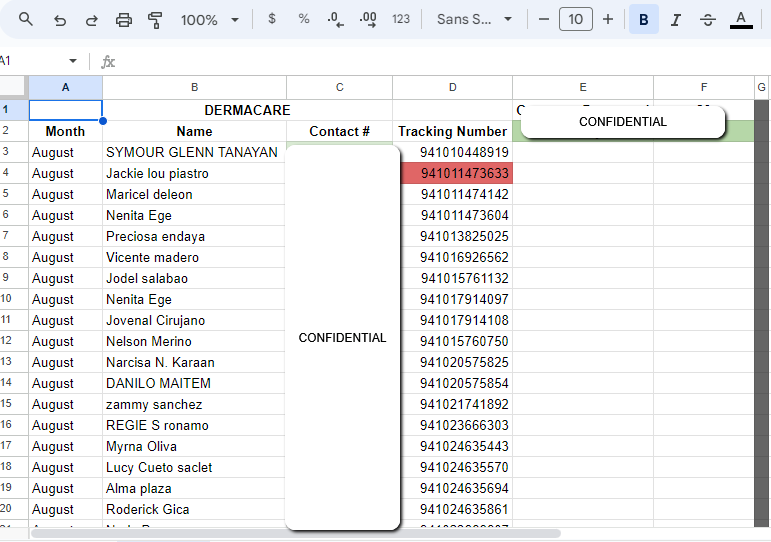Toggle italic formatting
The width and height of the screenshot is (771, 542).
tap(676, 20)
